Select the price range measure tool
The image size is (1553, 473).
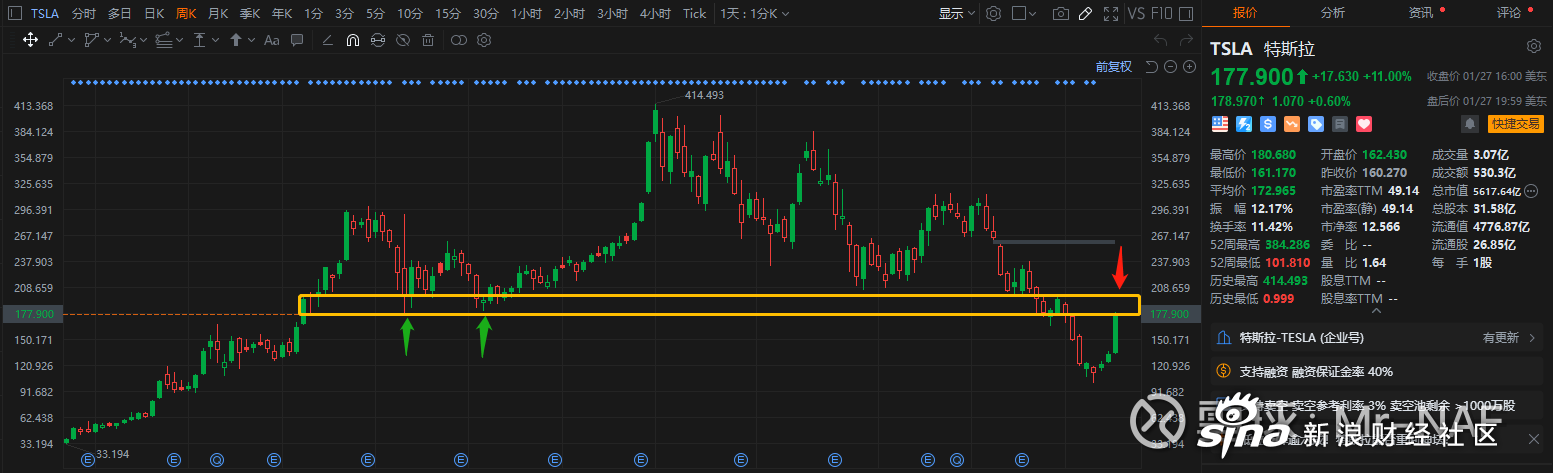click(x=200, y=40)
